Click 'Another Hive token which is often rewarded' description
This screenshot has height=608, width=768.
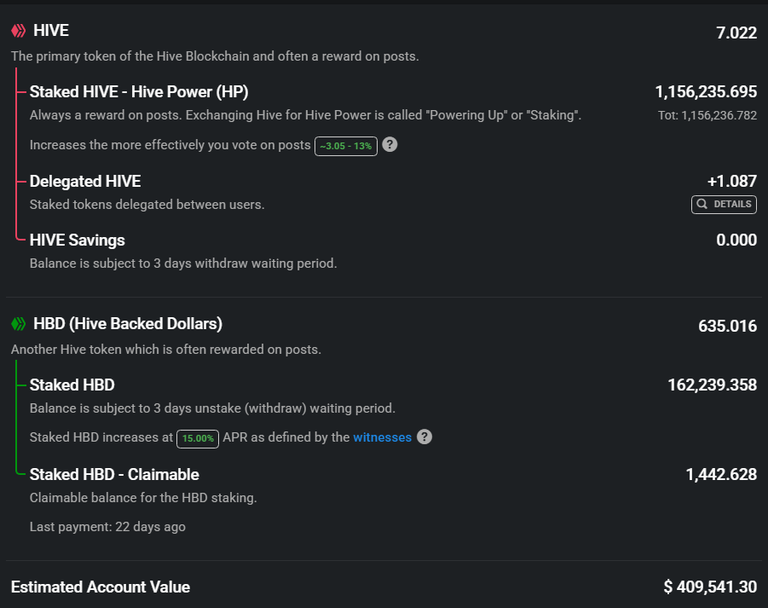click(166, 349)
